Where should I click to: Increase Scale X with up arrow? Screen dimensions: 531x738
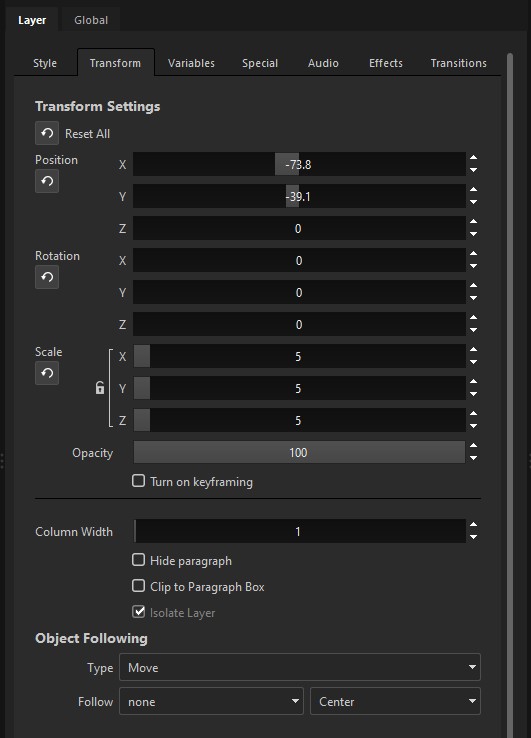pyautogui.click(x=474, y=350)
